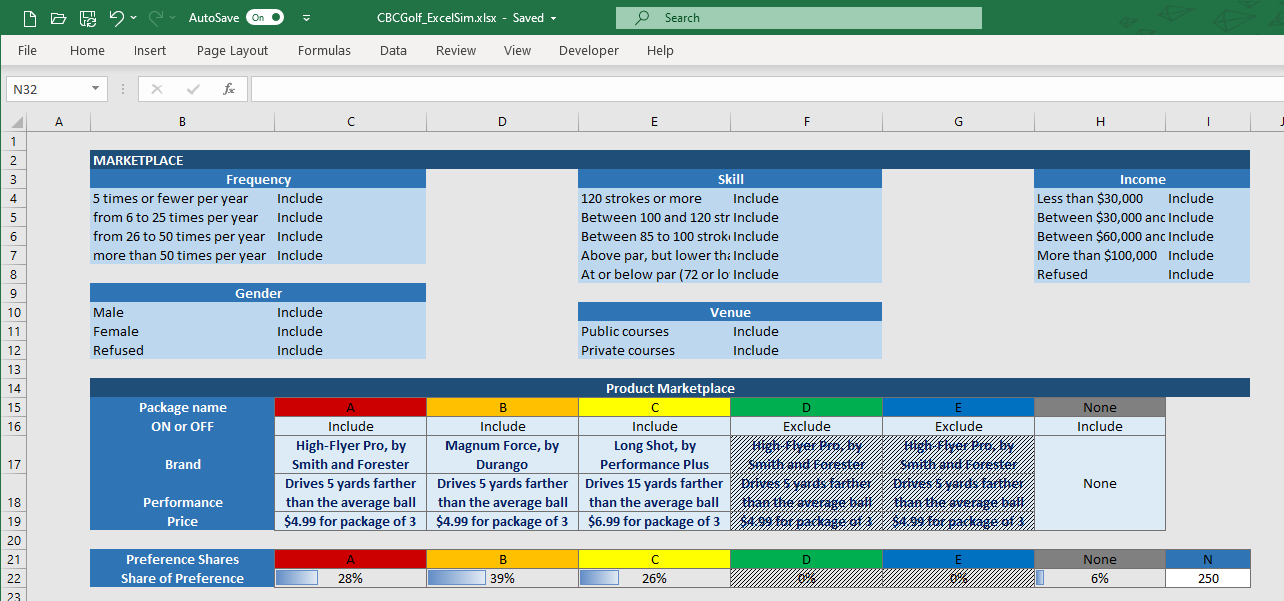Open the Name Box dropdown showing N32
This screenshot has width=1284, height=601.
(x=96, y=89)
